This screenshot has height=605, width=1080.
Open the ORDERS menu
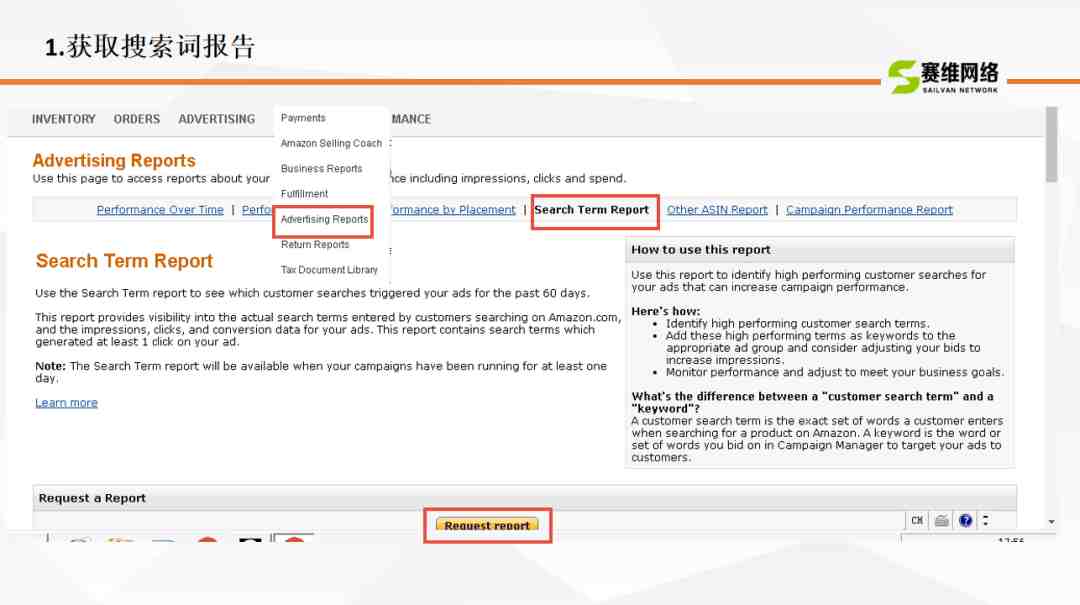[x=136, y=119]
